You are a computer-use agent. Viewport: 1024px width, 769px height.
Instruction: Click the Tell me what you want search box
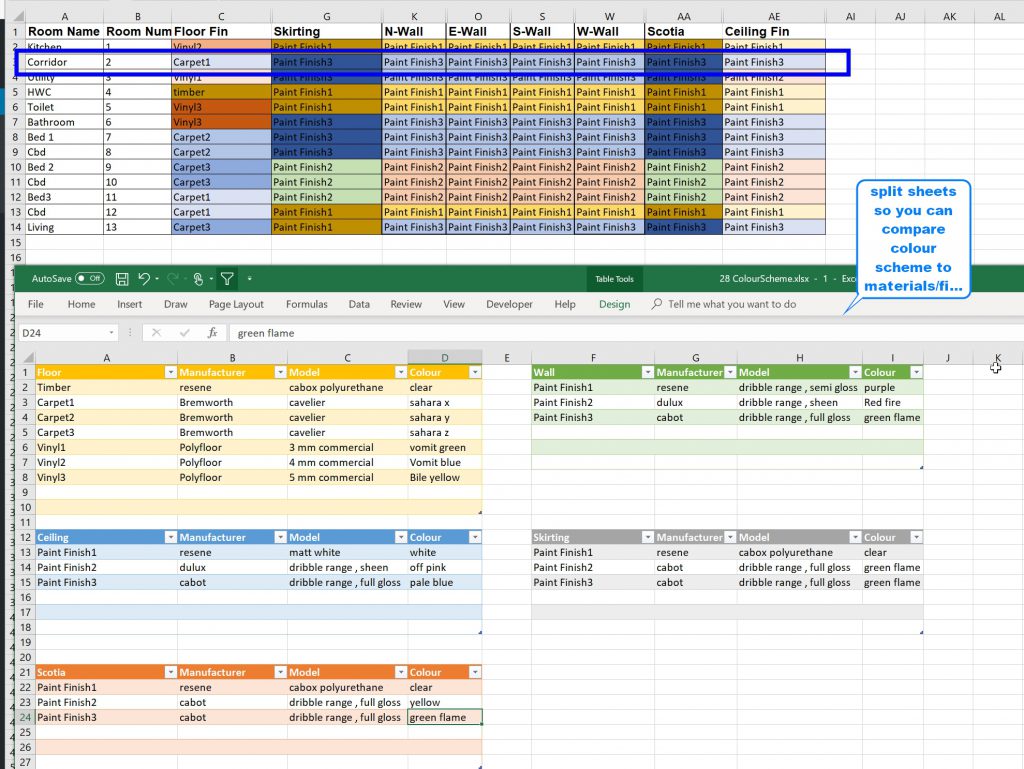(x=732, y=304)
